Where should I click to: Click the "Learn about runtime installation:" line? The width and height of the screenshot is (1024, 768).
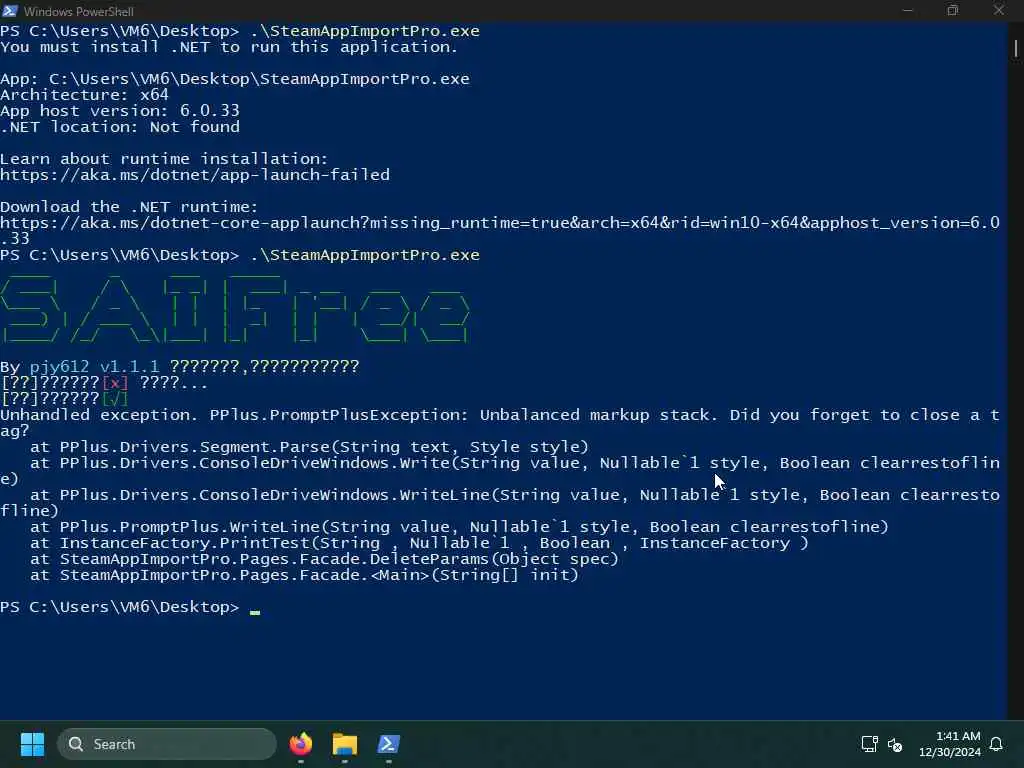[x=164, y=159]
